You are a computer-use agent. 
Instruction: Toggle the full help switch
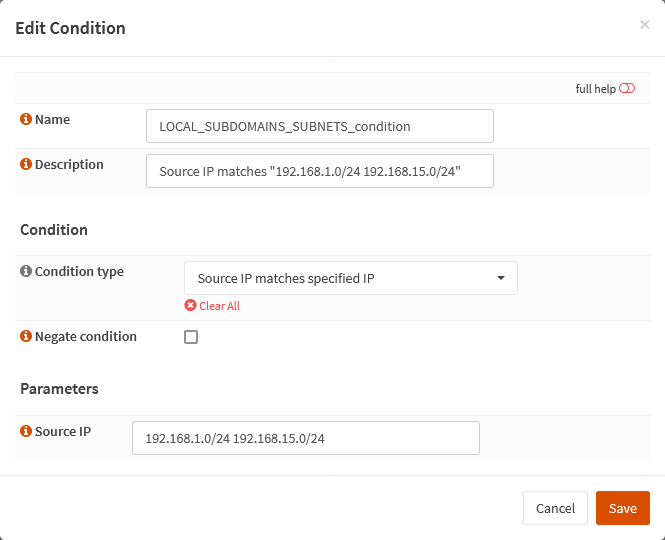[627, 89]
